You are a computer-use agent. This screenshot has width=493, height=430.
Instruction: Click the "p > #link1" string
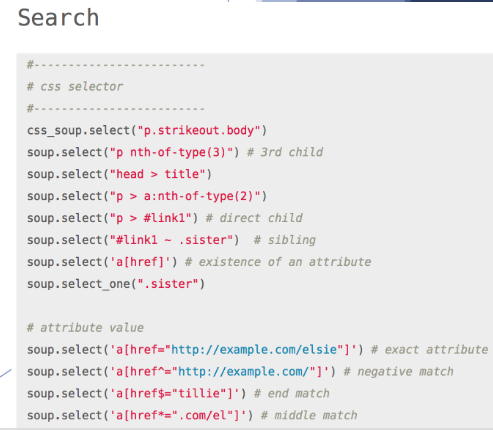pyautogui.click(x=151, y=218)
